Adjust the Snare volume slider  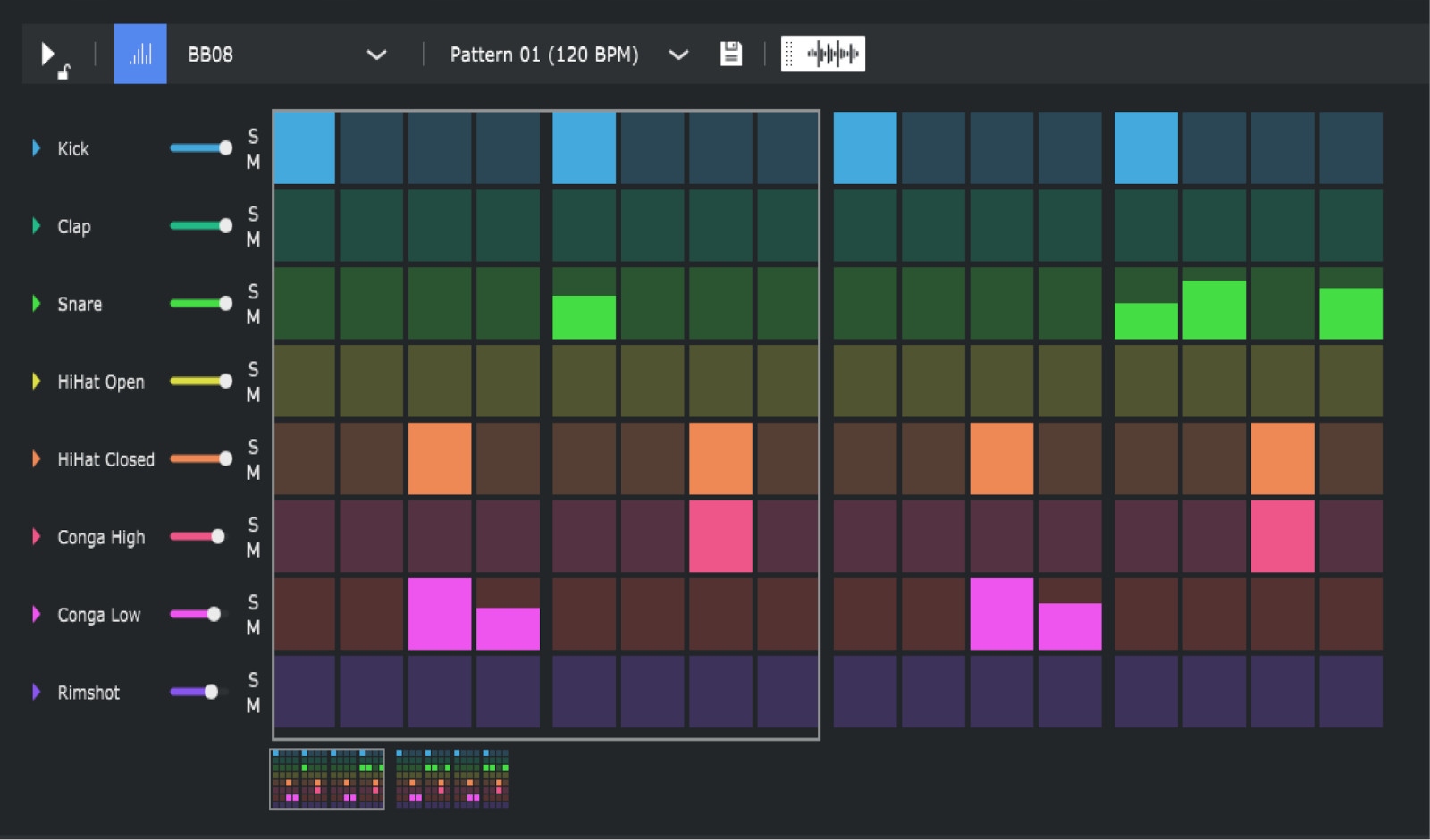tap(225, 304)
